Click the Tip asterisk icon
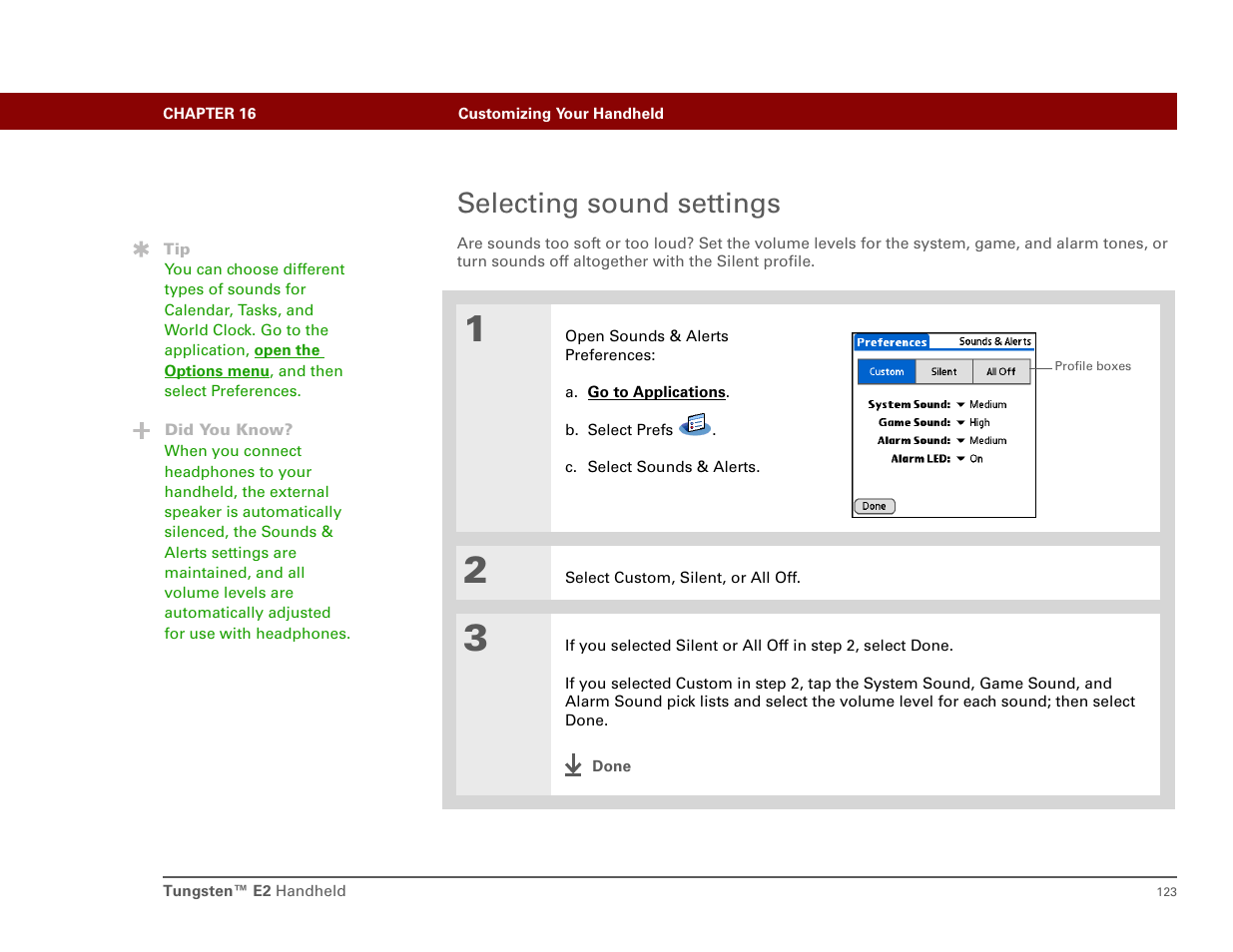The image size is (1233, 952). coord(142,249)
